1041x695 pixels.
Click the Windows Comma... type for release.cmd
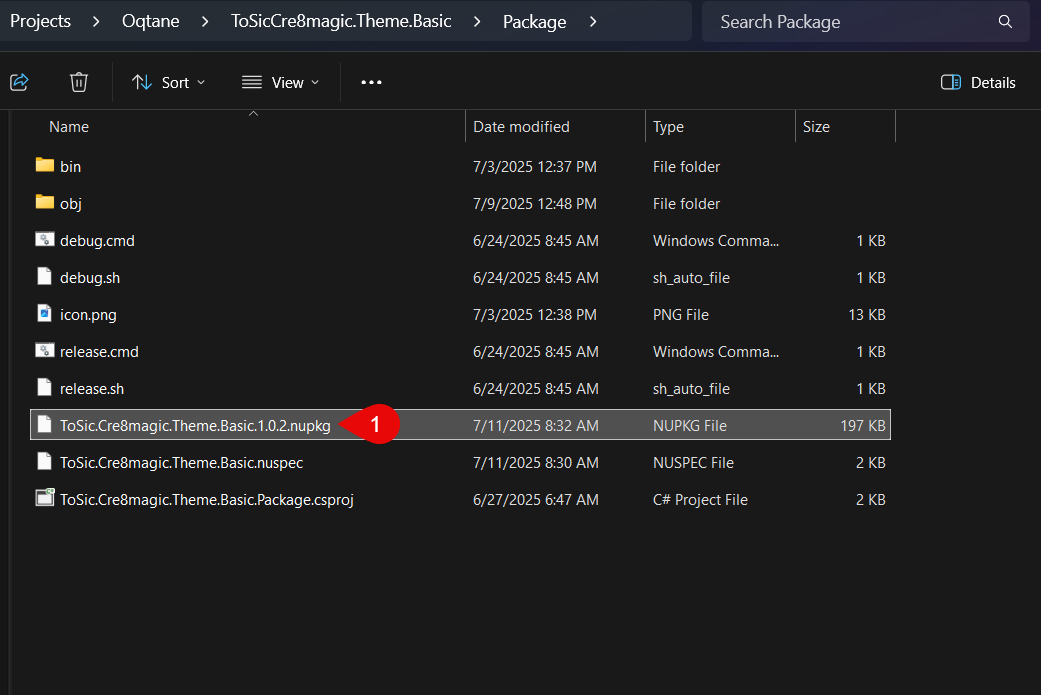pos(716,352)
